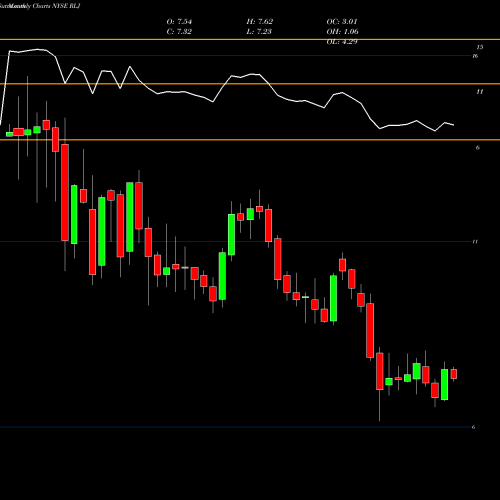The image size is (500, 500).
Task: Click the low value "L: 7.23"
Action: [259, 32]
